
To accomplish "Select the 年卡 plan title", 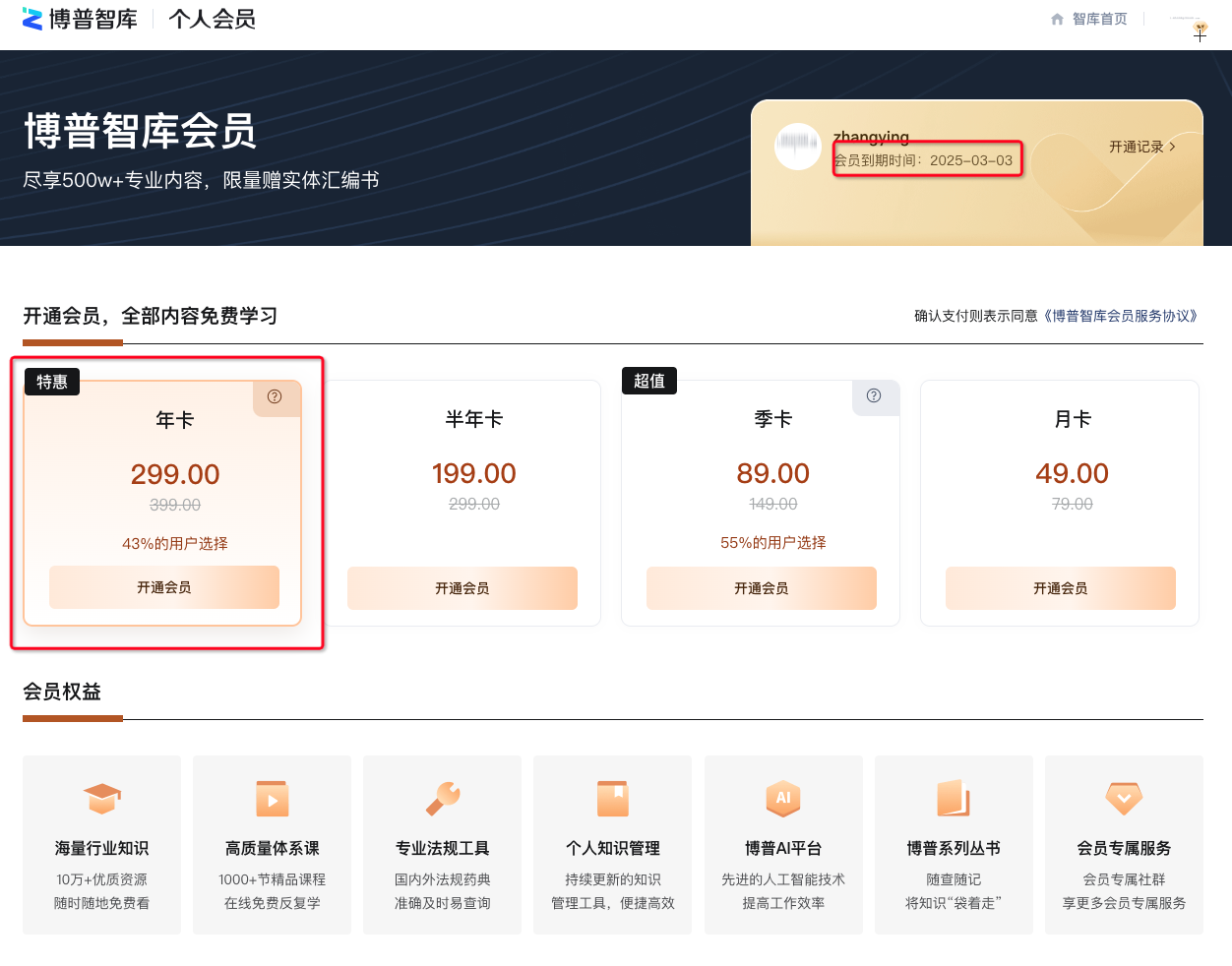I will pos(175,420).
